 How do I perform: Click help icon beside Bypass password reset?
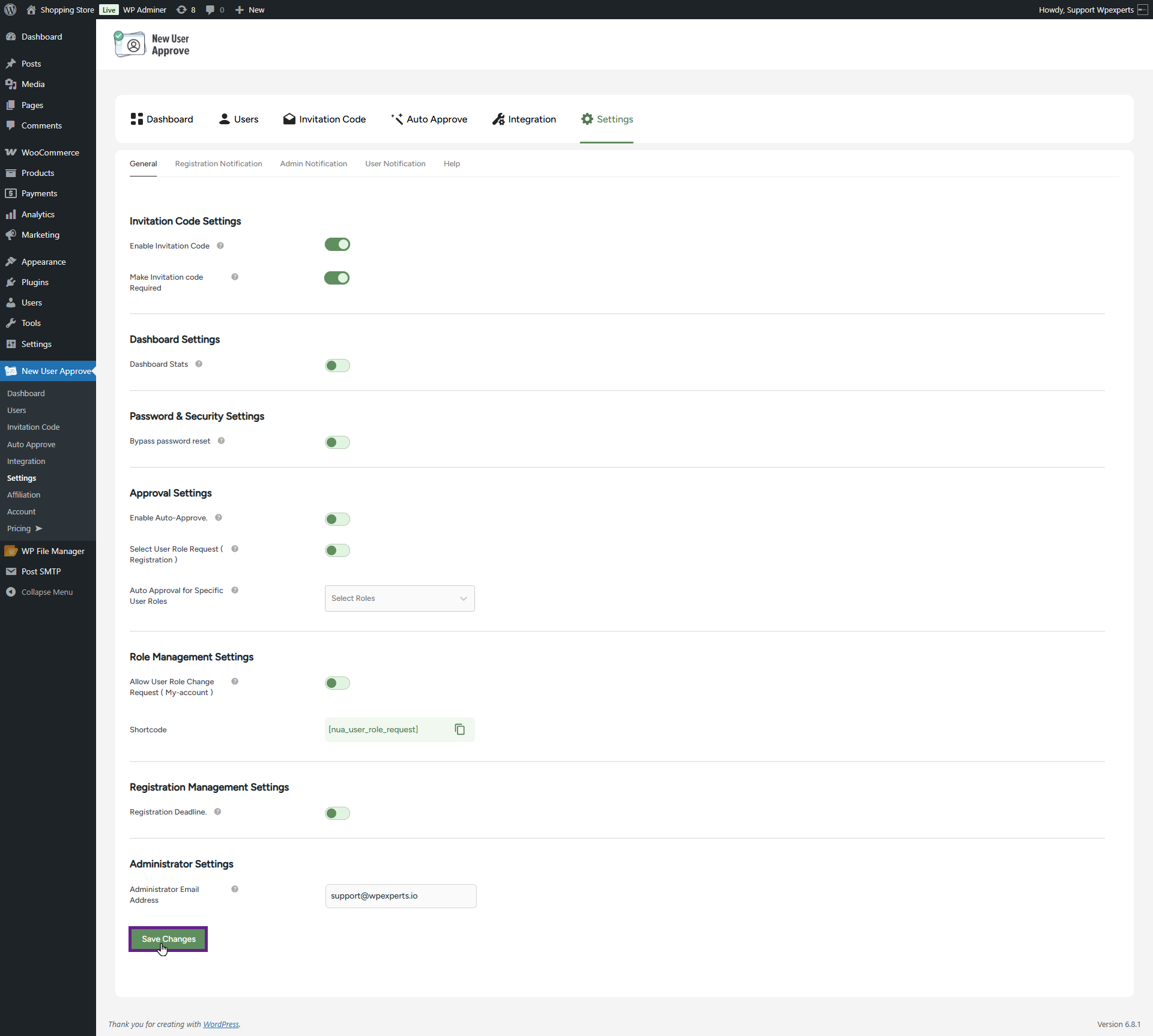click(x=221, y=441)
